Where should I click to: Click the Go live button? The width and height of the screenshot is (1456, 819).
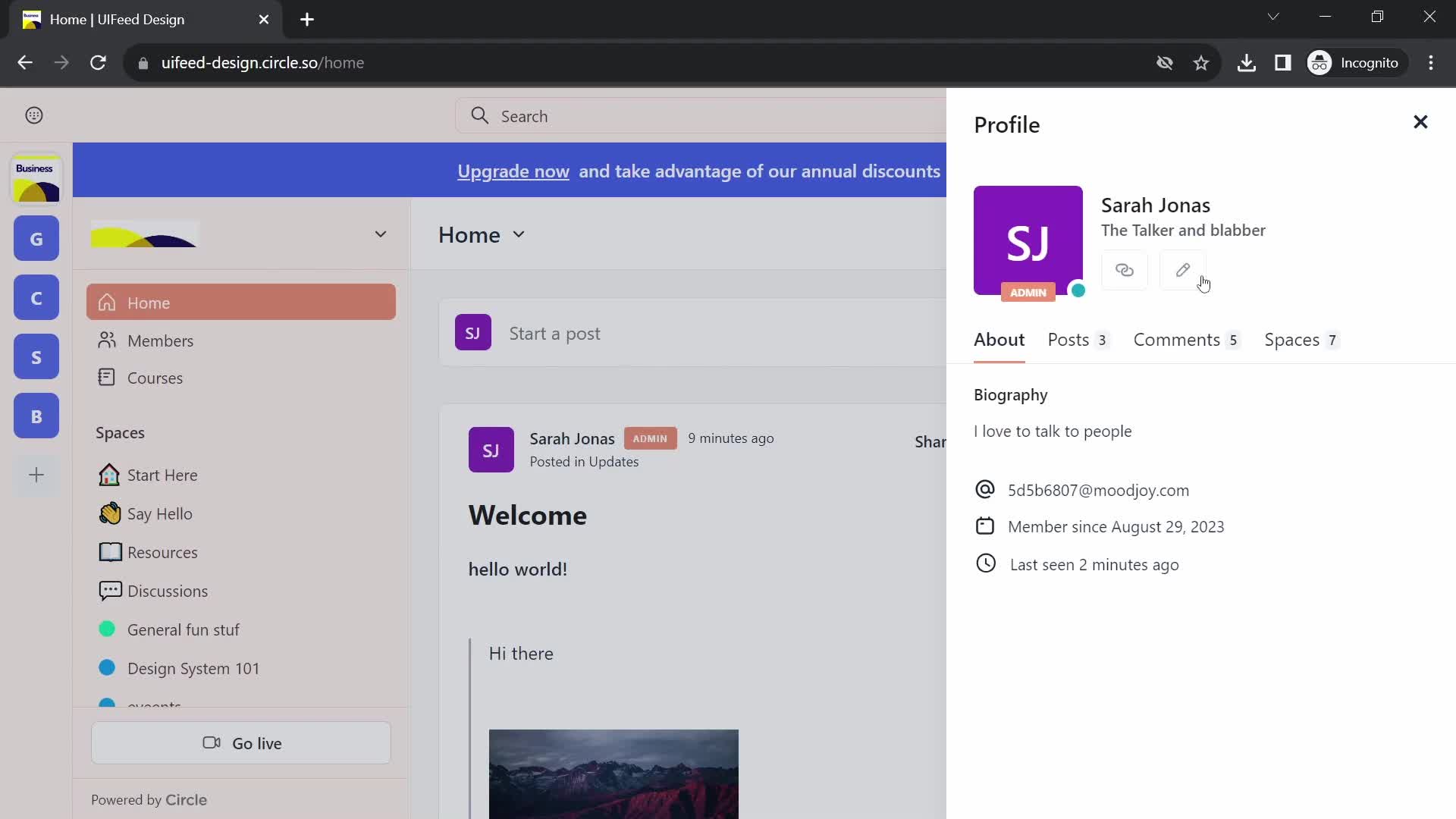click(241, 743)
